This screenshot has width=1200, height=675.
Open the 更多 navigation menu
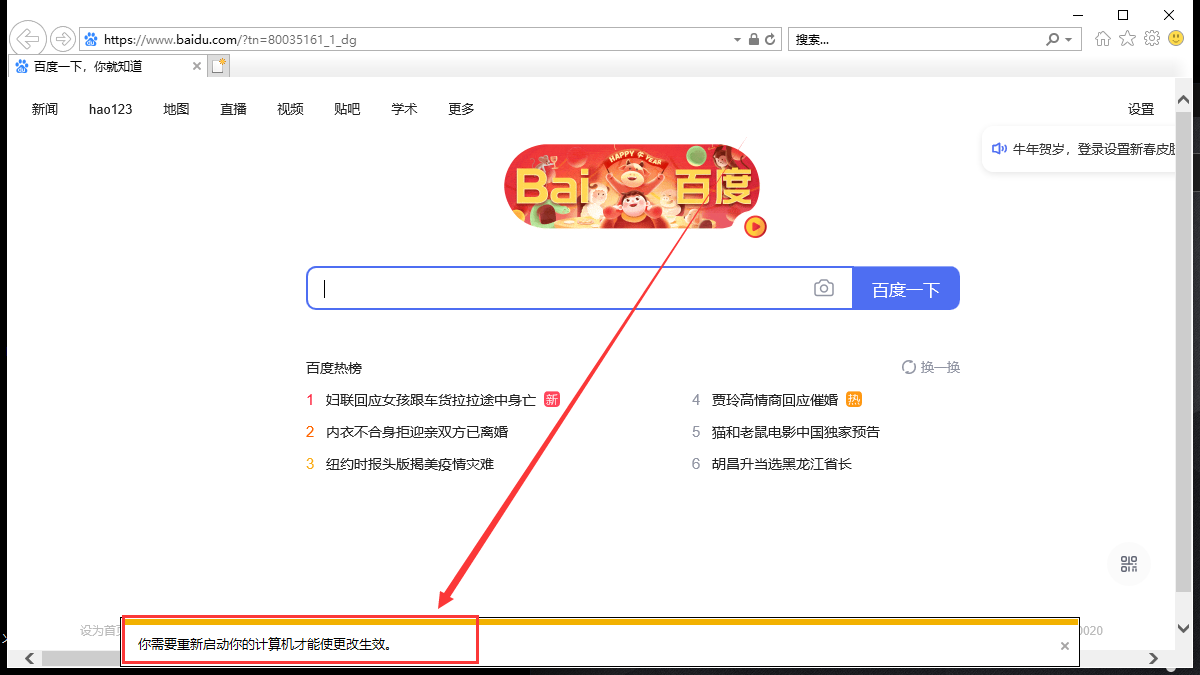[x=461, y=109]
